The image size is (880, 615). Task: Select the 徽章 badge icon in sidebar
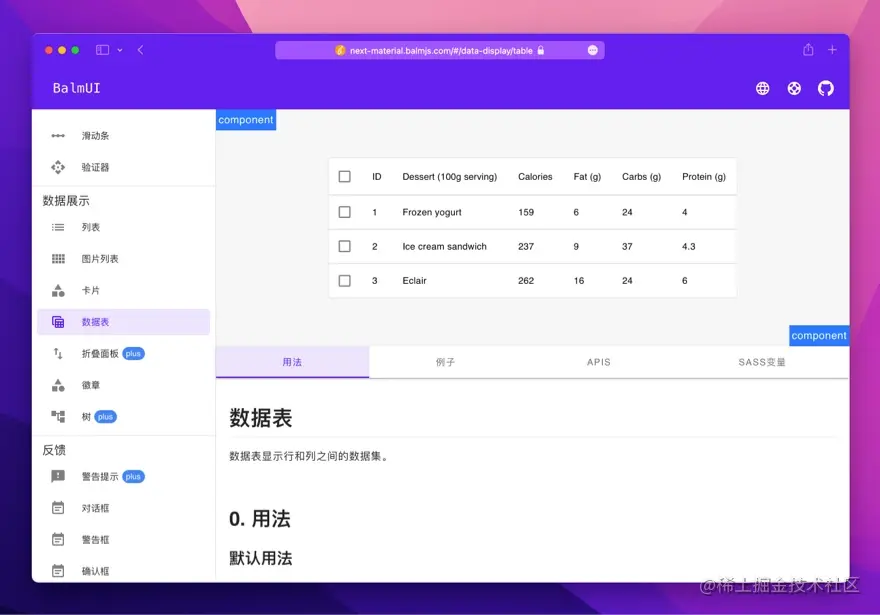[57, 385]
